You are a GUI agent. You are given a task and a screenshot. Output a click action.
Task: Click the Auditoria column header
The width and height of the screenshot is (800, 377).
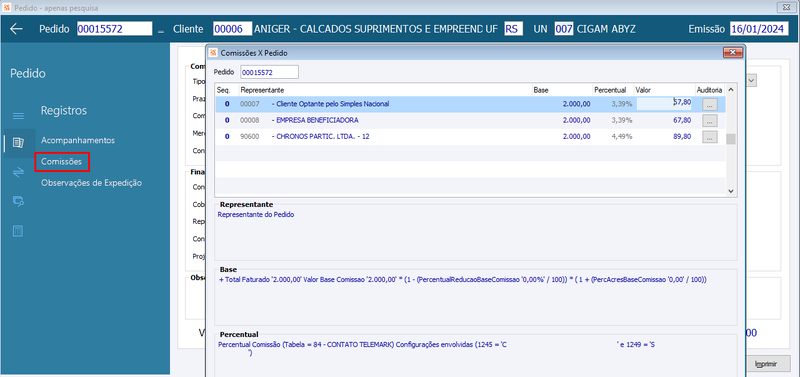click(x=710, y=90)
